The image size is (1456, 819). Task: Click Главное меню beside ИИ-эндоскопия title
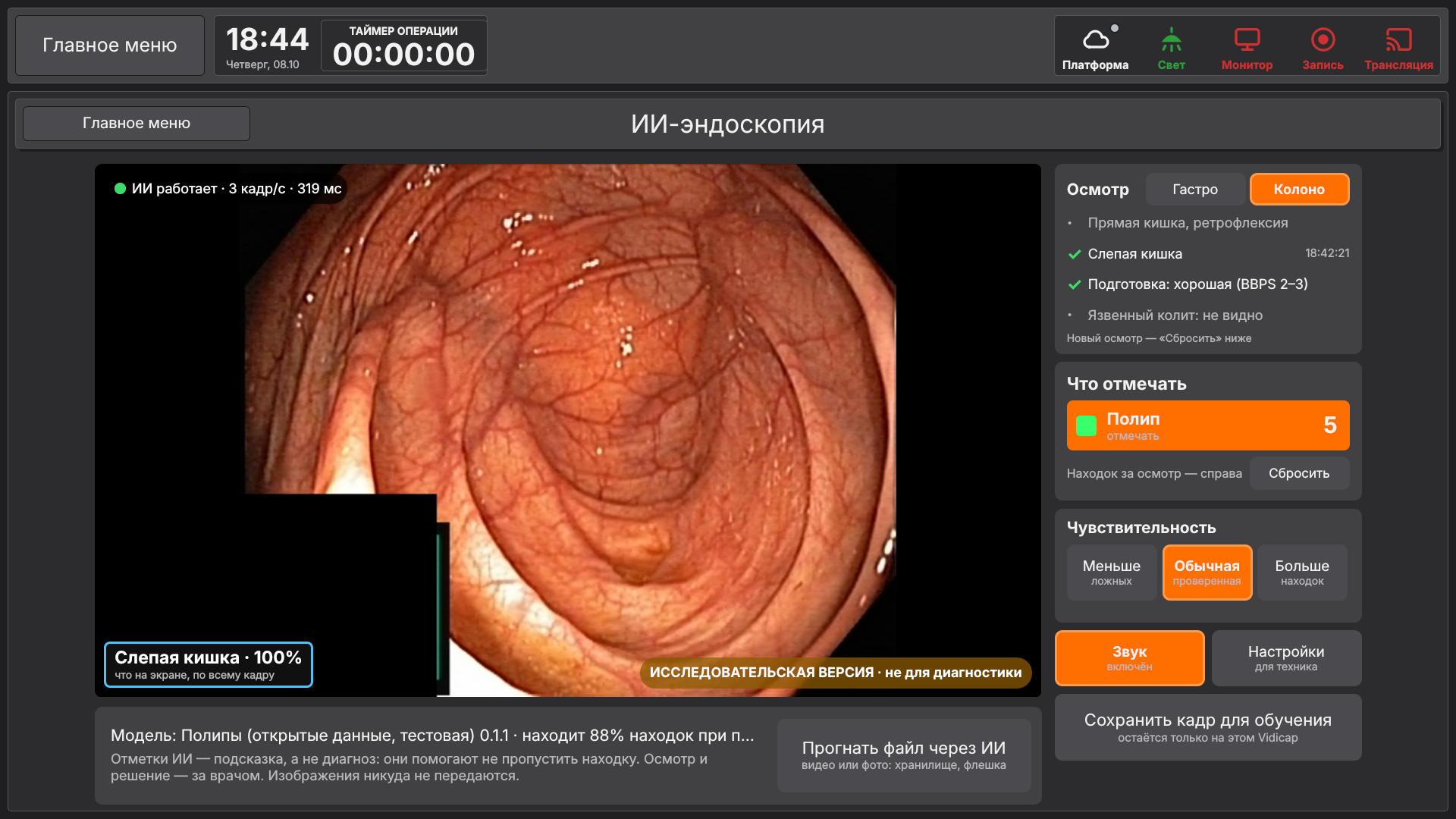click(136, 123)
